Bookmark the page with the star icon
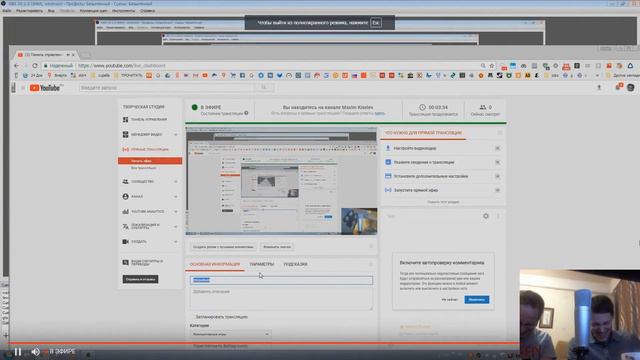 (492, 65)
